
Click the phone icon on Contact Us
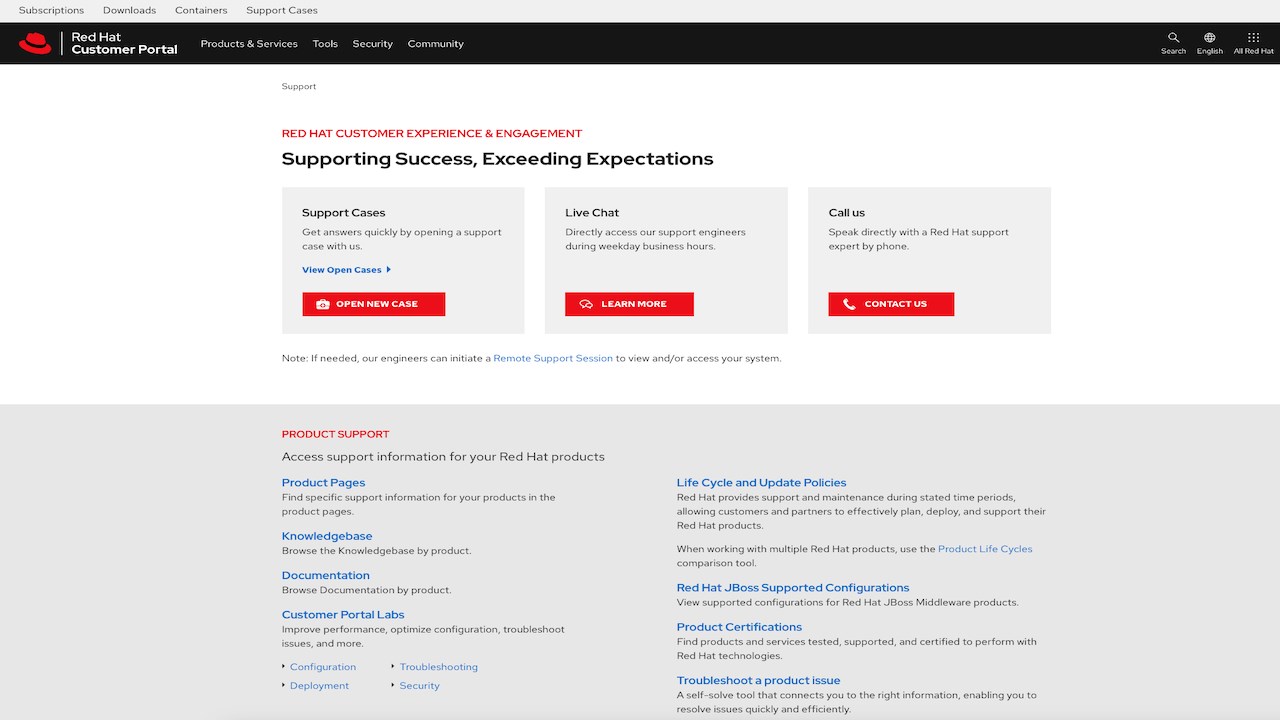point(849,304)
